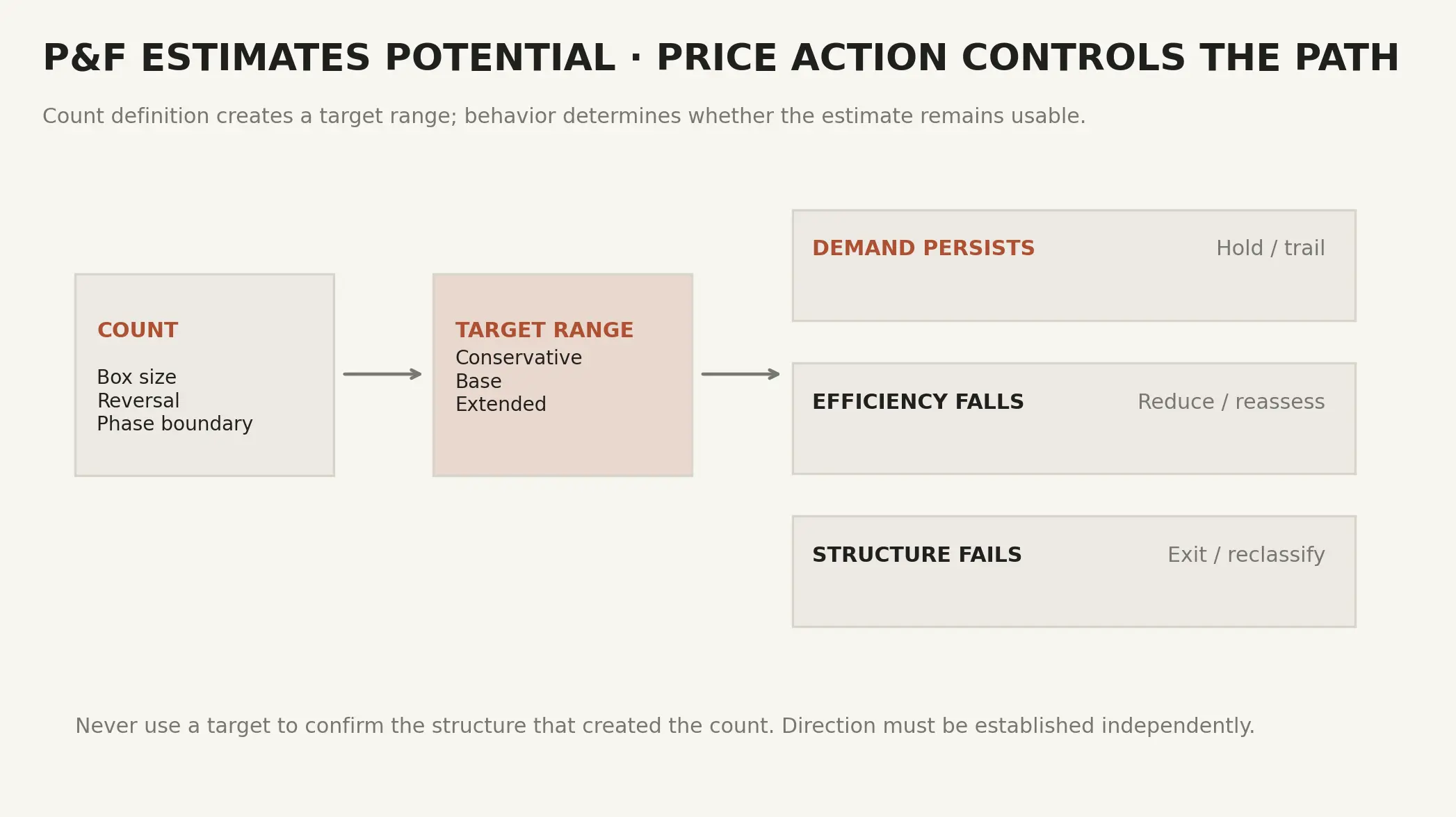Select the EFFICIENCY FALLS label
1456x817 pixels.
(918, 402)
